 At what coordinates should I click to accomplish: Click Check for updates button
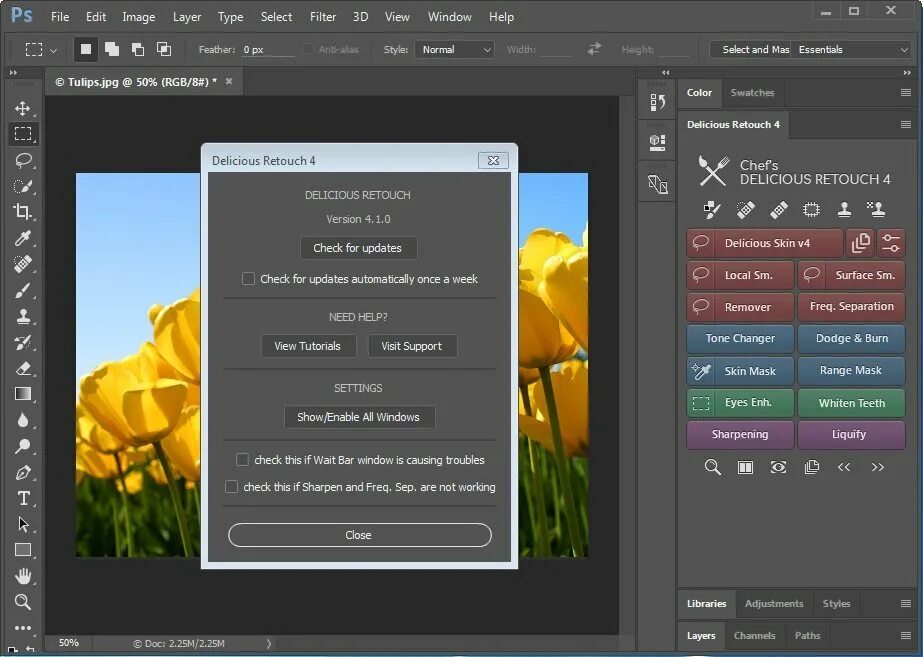[x=358, y=248]
